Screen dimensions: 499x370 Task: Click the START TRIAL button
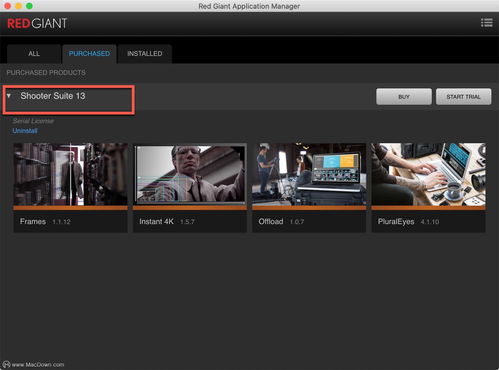pyautogui.click(x=463, y=97)
